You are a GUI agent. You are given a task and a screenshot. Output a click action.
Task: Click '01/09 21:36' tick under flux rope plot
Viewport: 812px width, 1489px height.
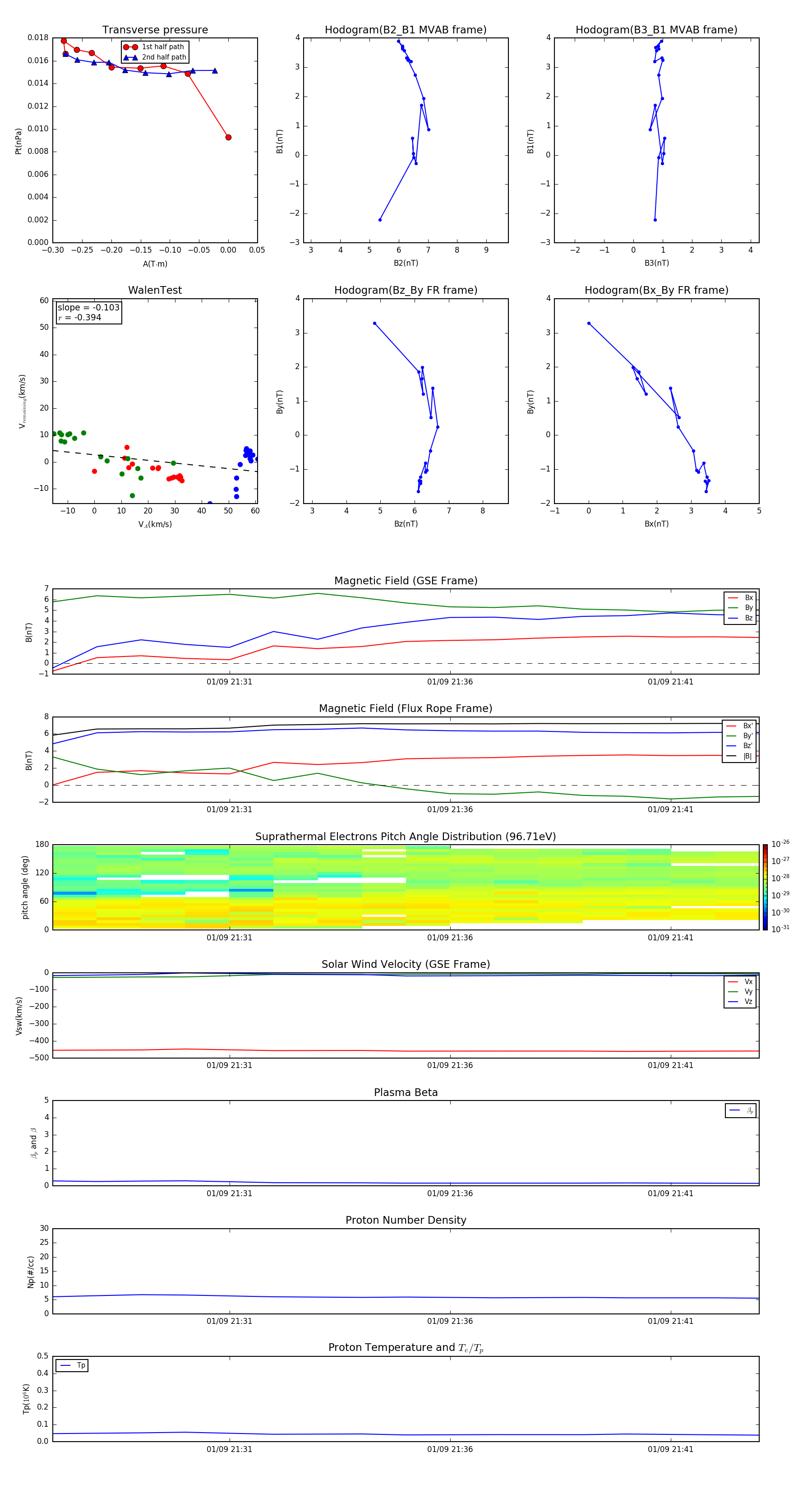pos(450,810)
